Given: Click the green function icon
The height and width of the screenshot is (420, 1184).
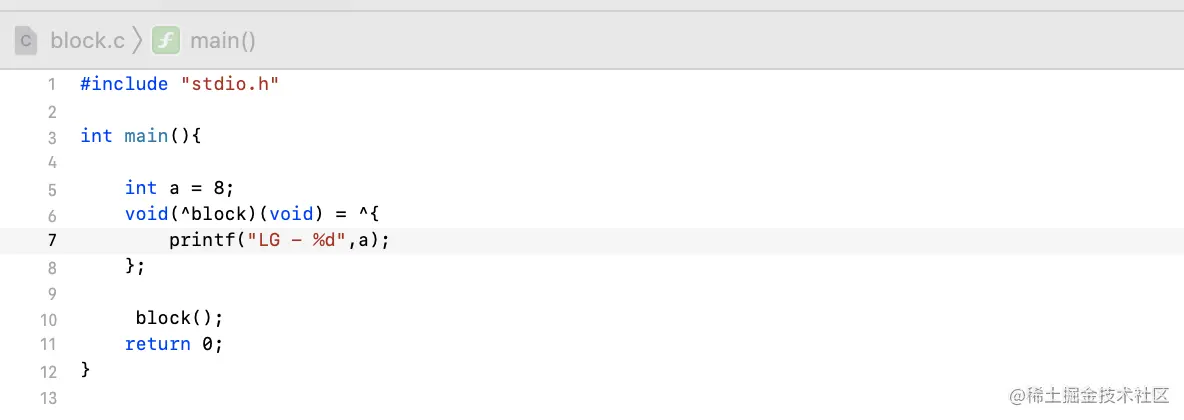Looking at the screenshot, I should pyautogui.click(x=165, y=41).
